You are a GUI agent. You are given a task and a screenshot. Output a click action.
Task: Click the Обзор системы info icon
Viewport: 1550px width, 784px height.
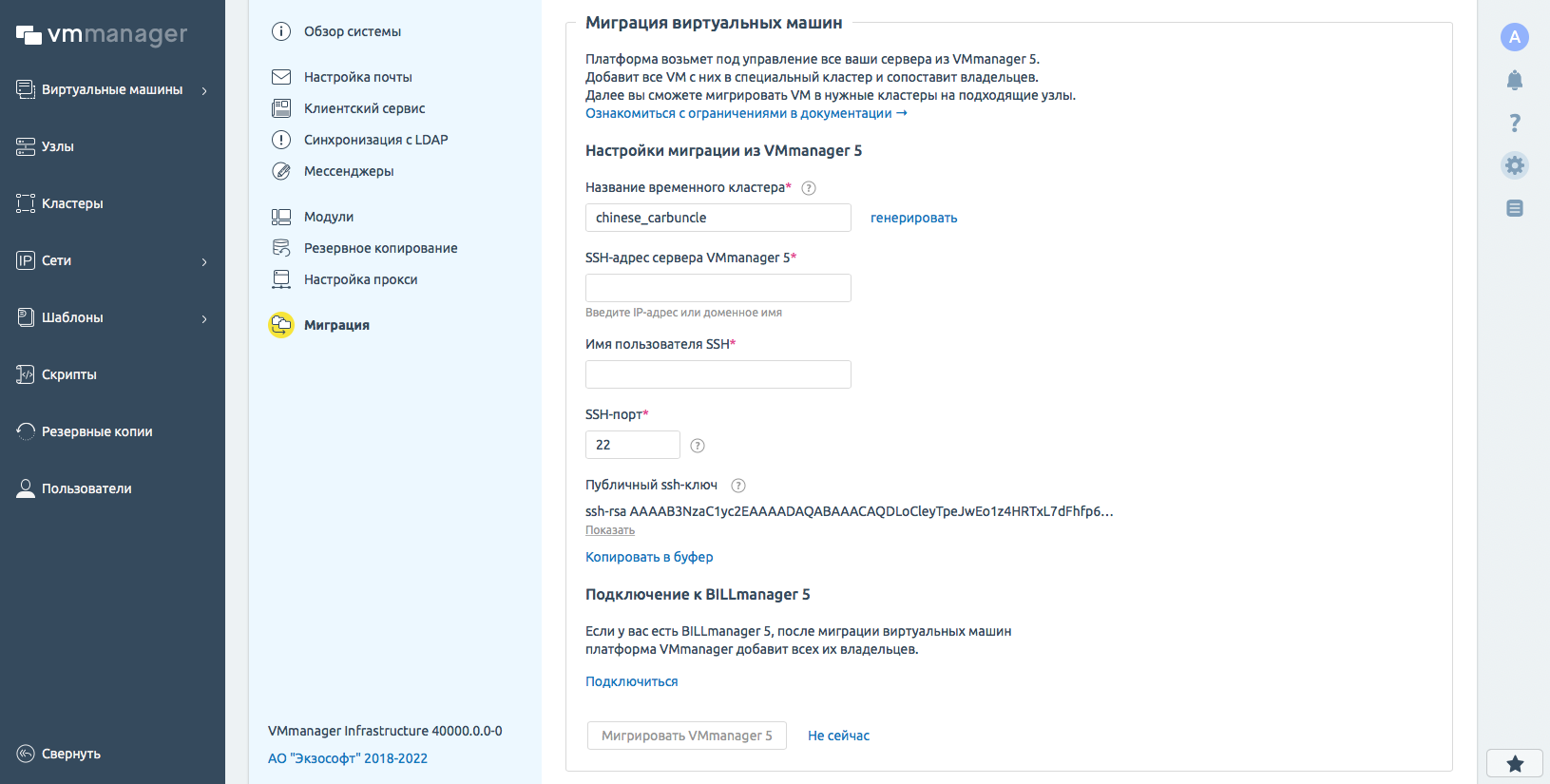(x=281, y=31)
